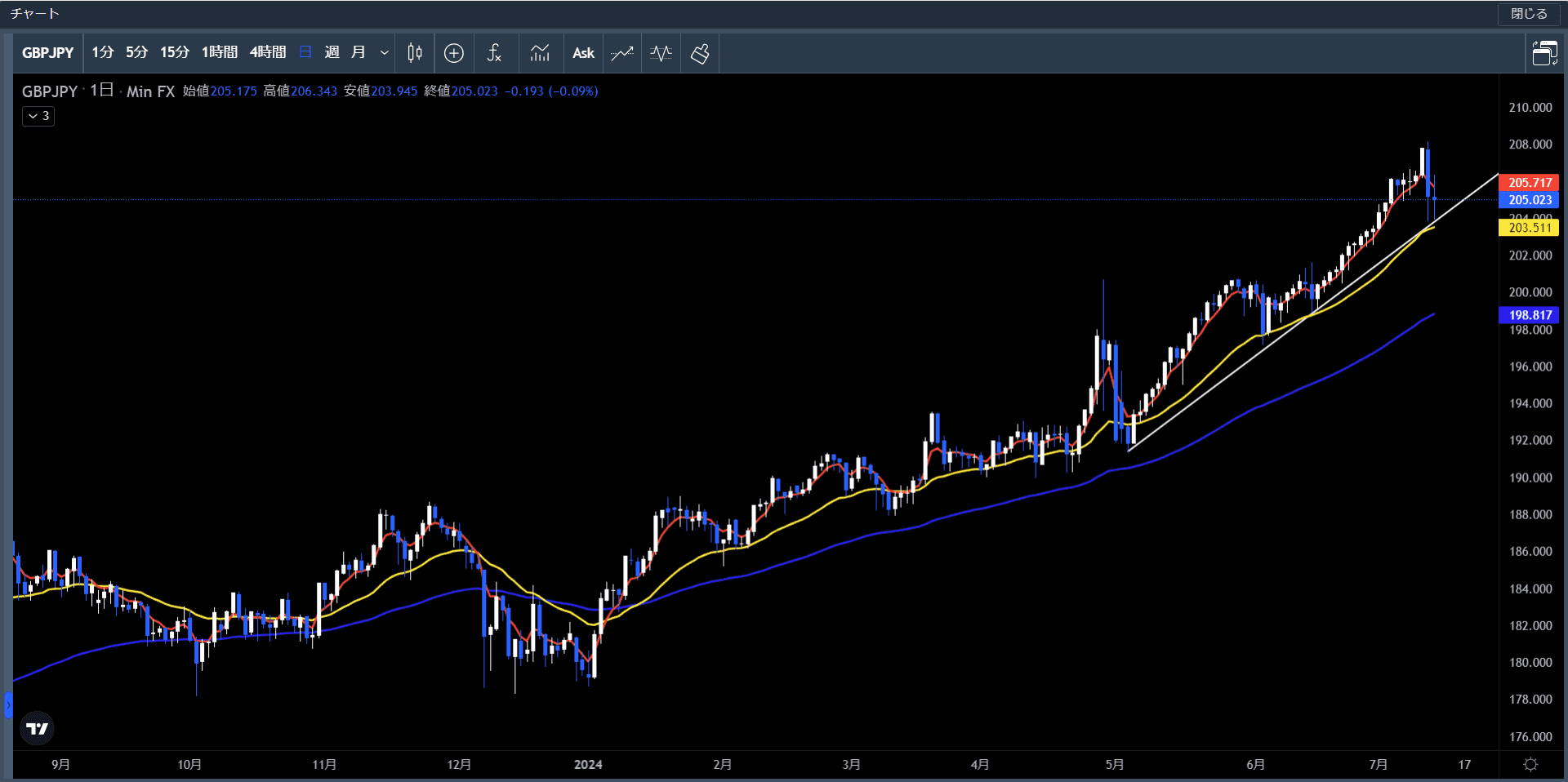This screenshot has width=1568, height=782.
Task: Click the yellow 203.511 price label
Action: pyautogui.click(x=1529, y=228)
